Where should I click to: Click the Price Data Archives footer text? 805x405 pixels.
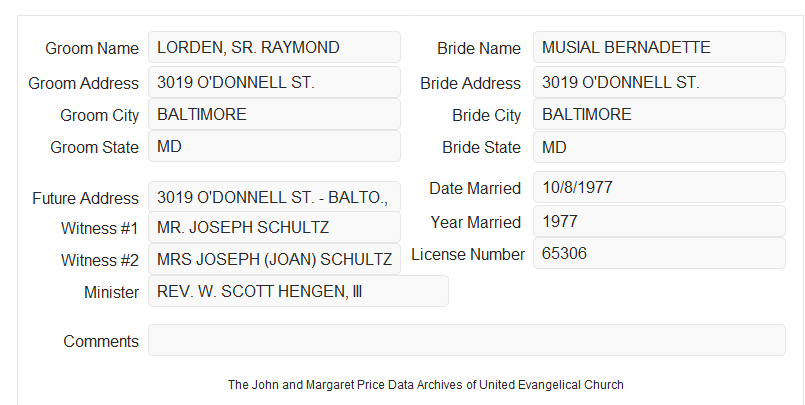click(426, 385)
